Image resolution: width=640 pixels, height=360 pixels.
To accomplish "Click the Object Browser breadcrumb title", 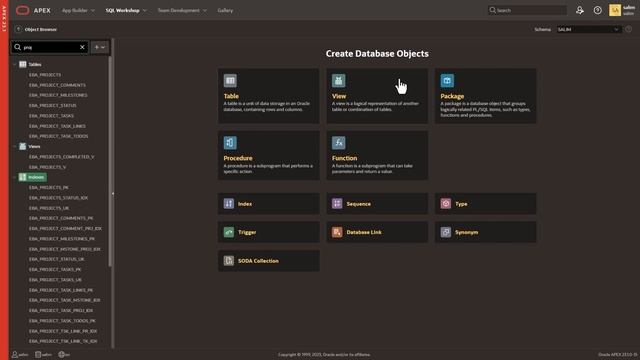I will 41,29.
